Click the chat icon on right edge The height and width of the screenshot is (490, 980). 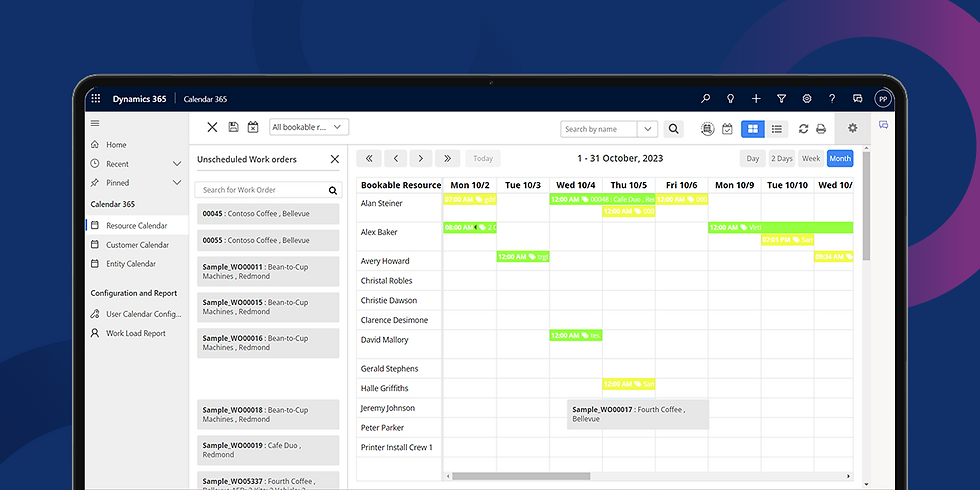883,125
